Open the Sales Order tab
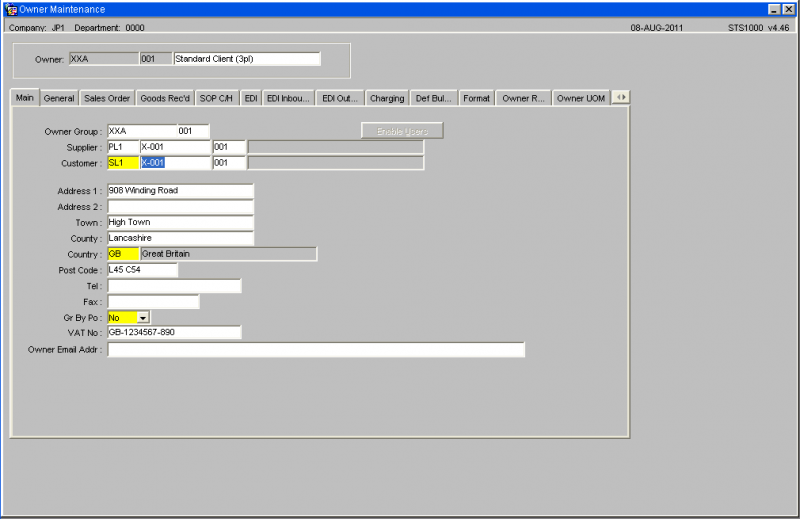The image size is (800, 519). (107, 98)
